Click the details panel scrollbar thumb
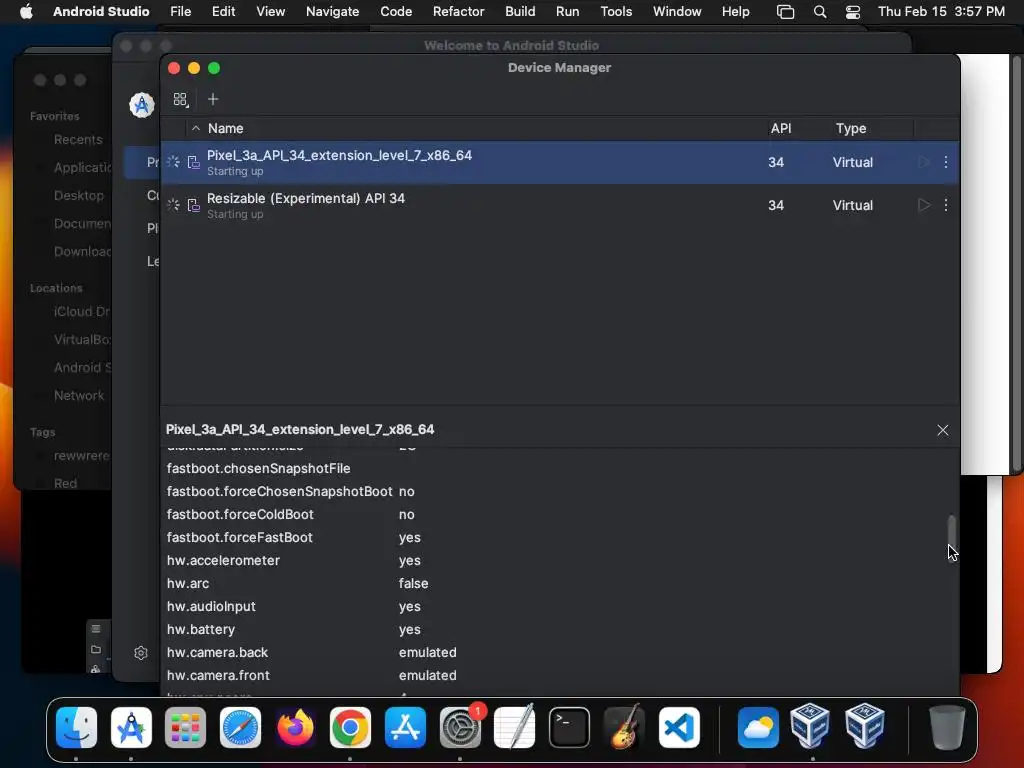The height and width of the screenshot is (768, 1024). (952, 537)
